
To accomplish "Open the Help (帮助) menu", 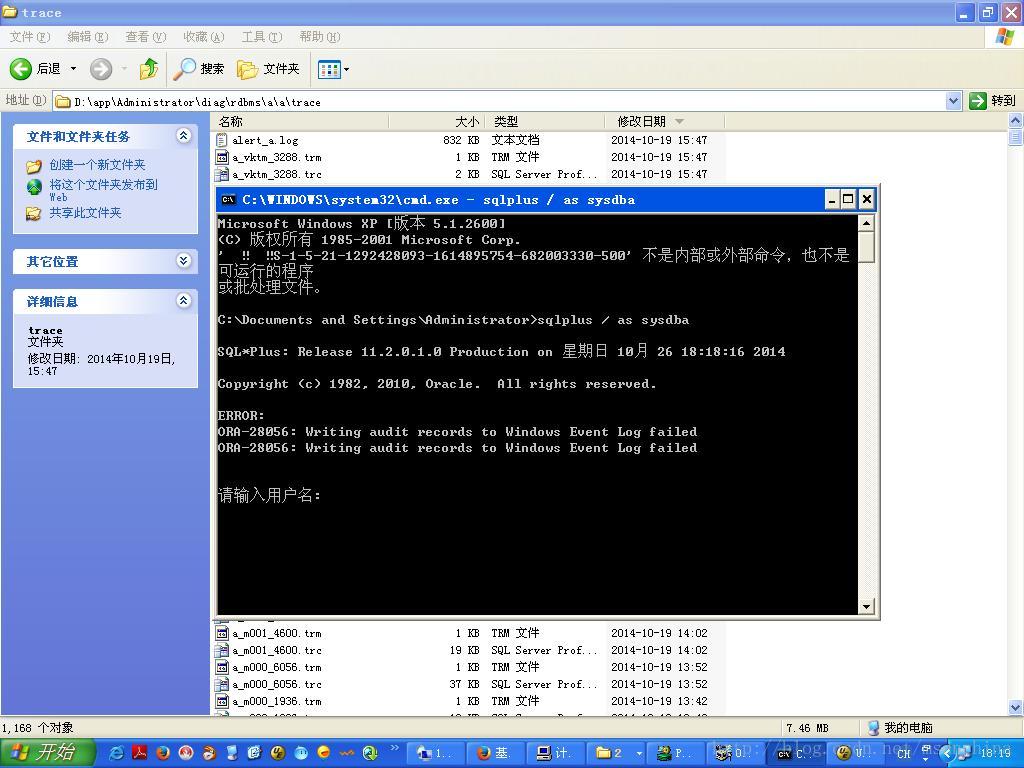I will click(320, 37).
